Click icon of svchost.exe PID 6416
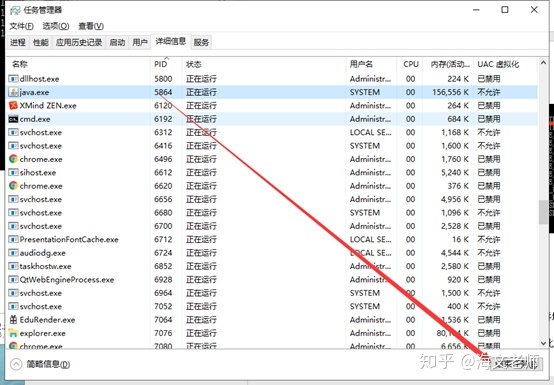This screenshot has width=554, height=385. [x=13, y=146]
